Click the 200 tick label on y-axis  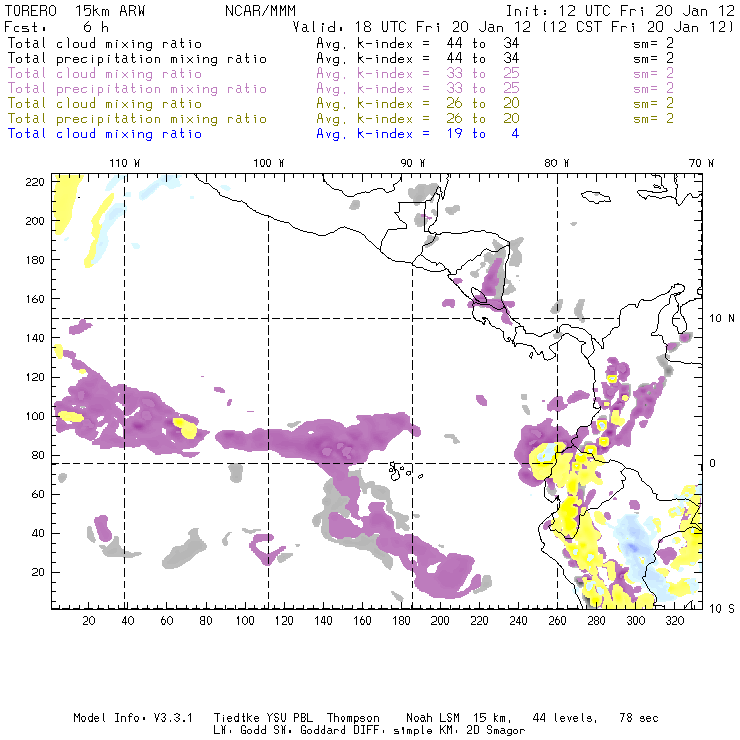[37, 220]
